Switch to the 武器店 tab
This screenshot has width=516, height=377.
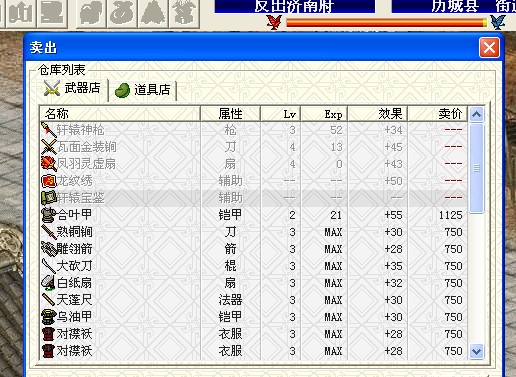[x=73, y=89]
